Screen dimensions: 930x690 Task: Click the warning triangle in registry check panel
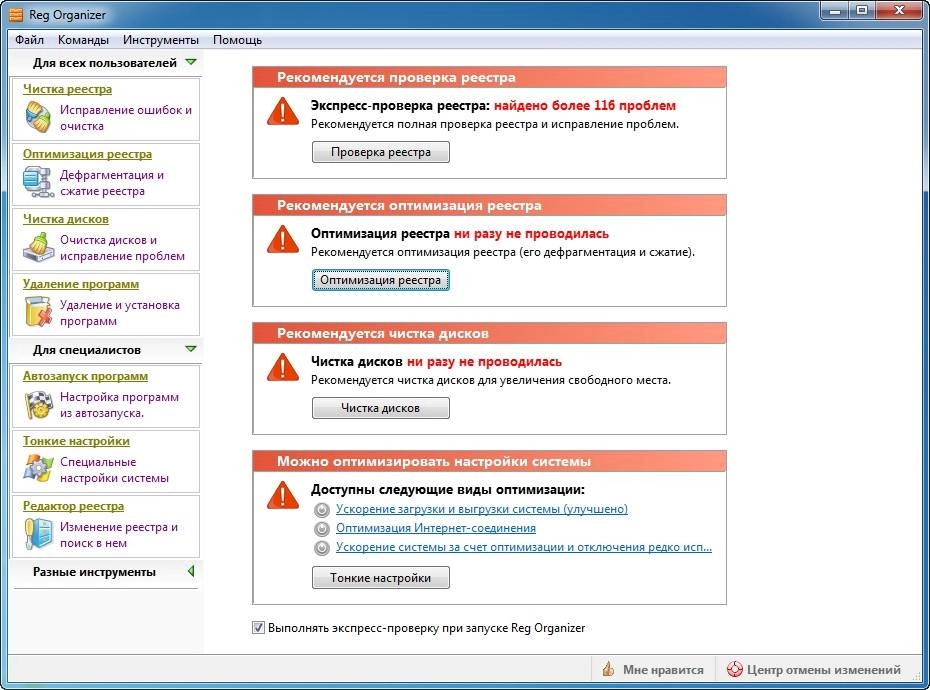click(x=283, y=112)
